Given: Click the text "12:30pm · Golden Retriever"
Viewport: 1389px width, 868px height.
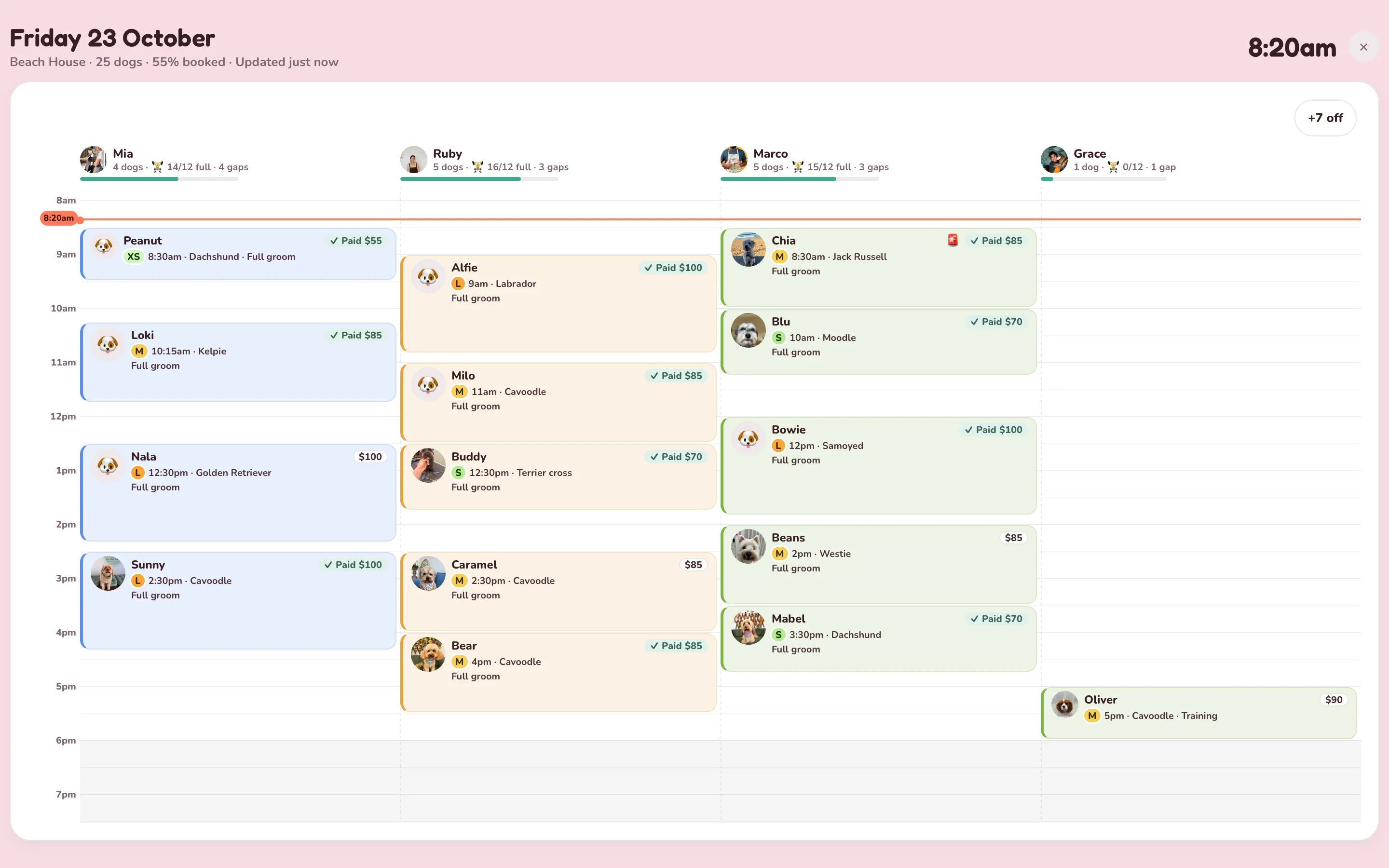Looking at the screenshot, I should point(209,473).
